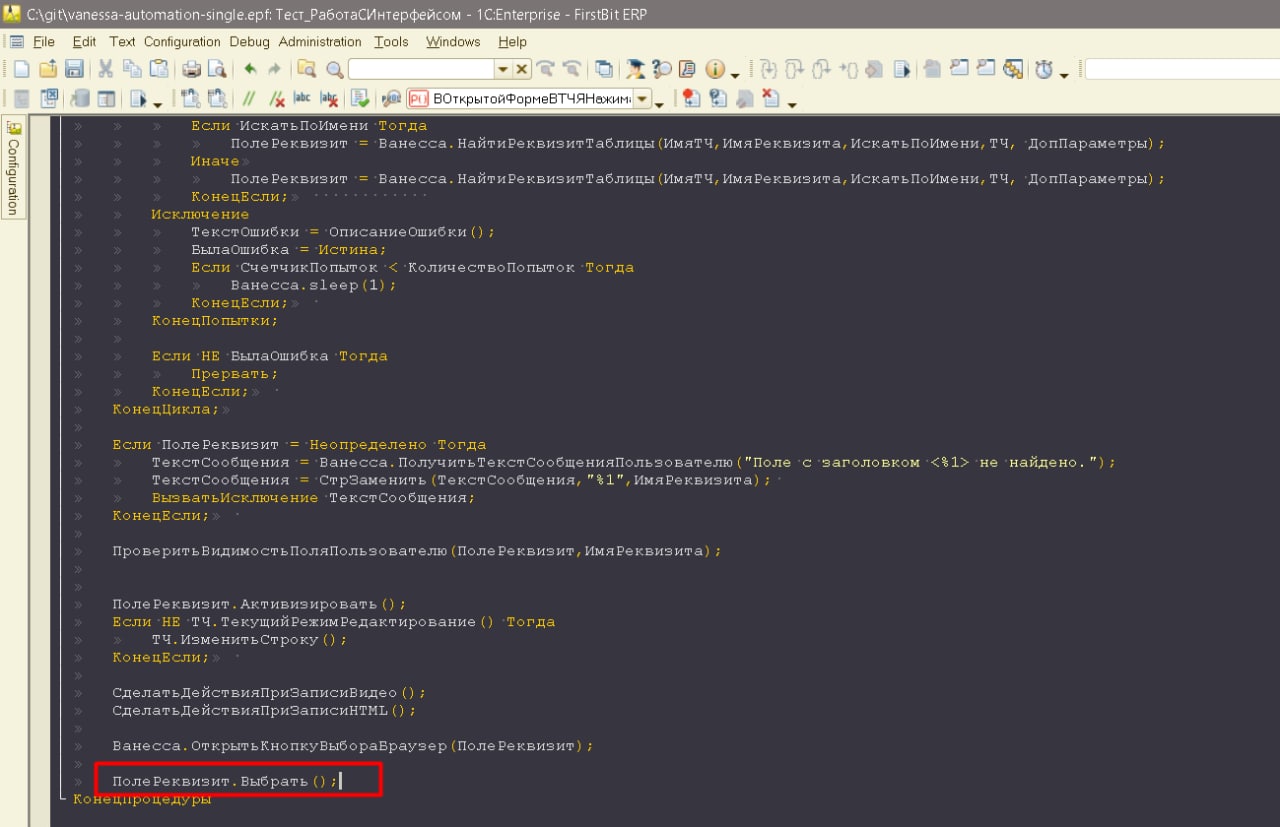The image size is (1280, 827).
Task: Click the 'abc' remove line break icon
Action: click(329, 98)
